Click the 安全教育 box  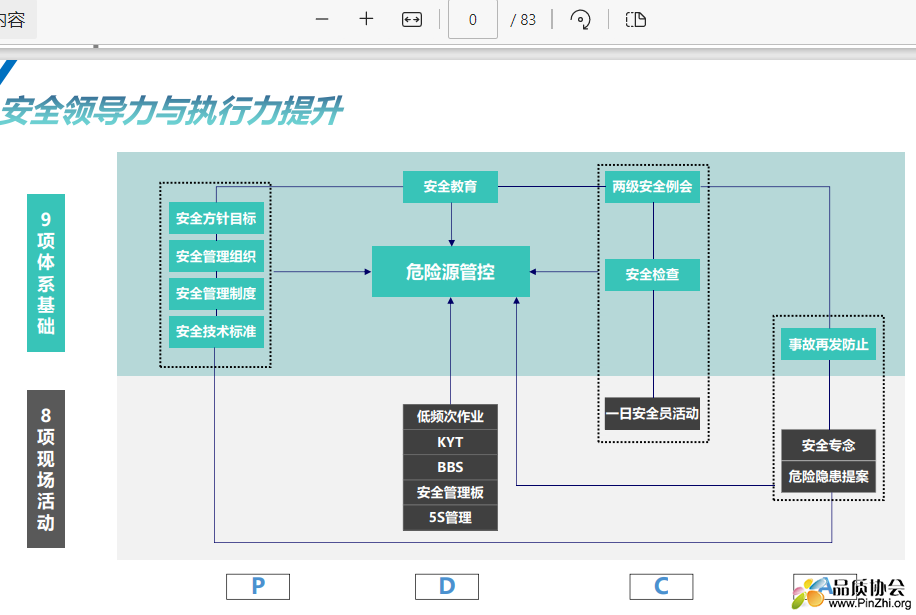pyautogui.click(x=450, y=187)
